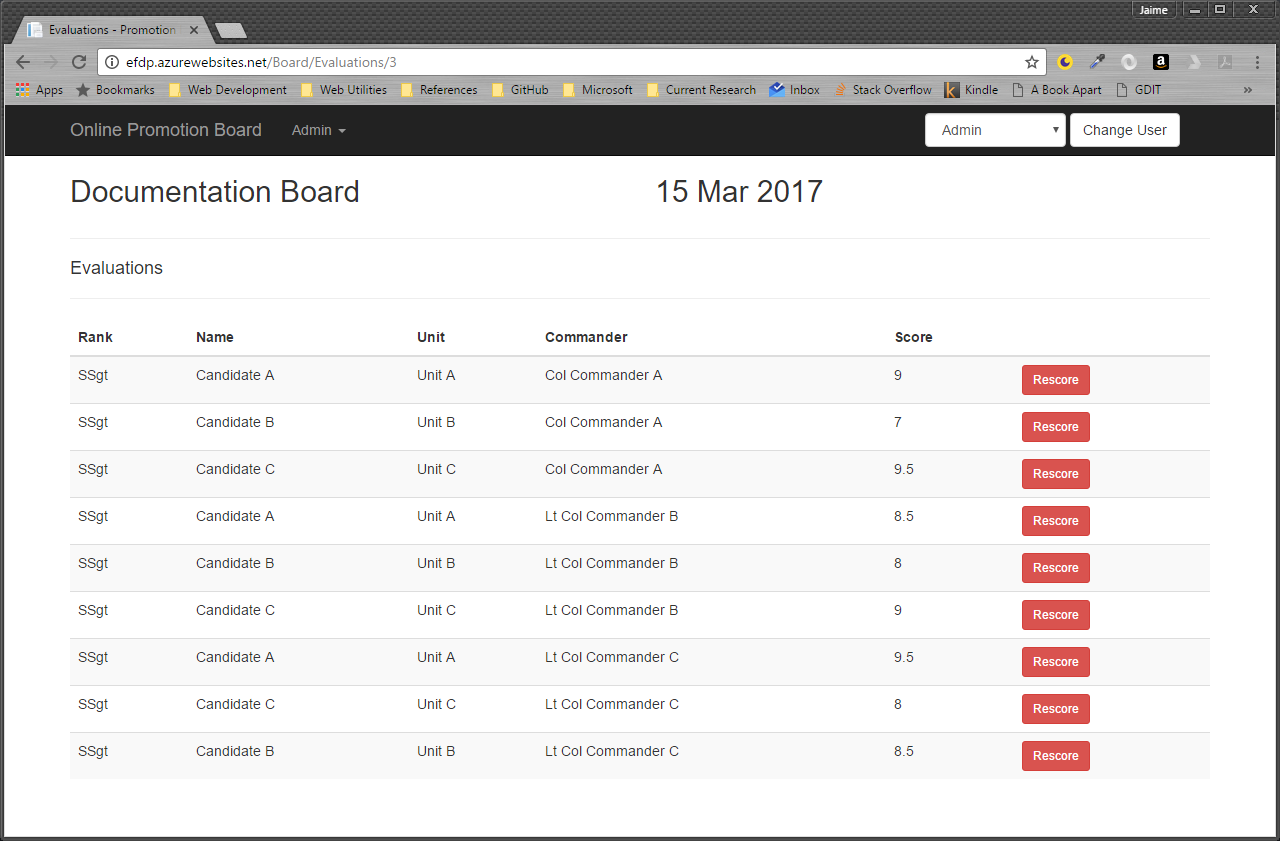Click the URL address bar field

(570, 62)
